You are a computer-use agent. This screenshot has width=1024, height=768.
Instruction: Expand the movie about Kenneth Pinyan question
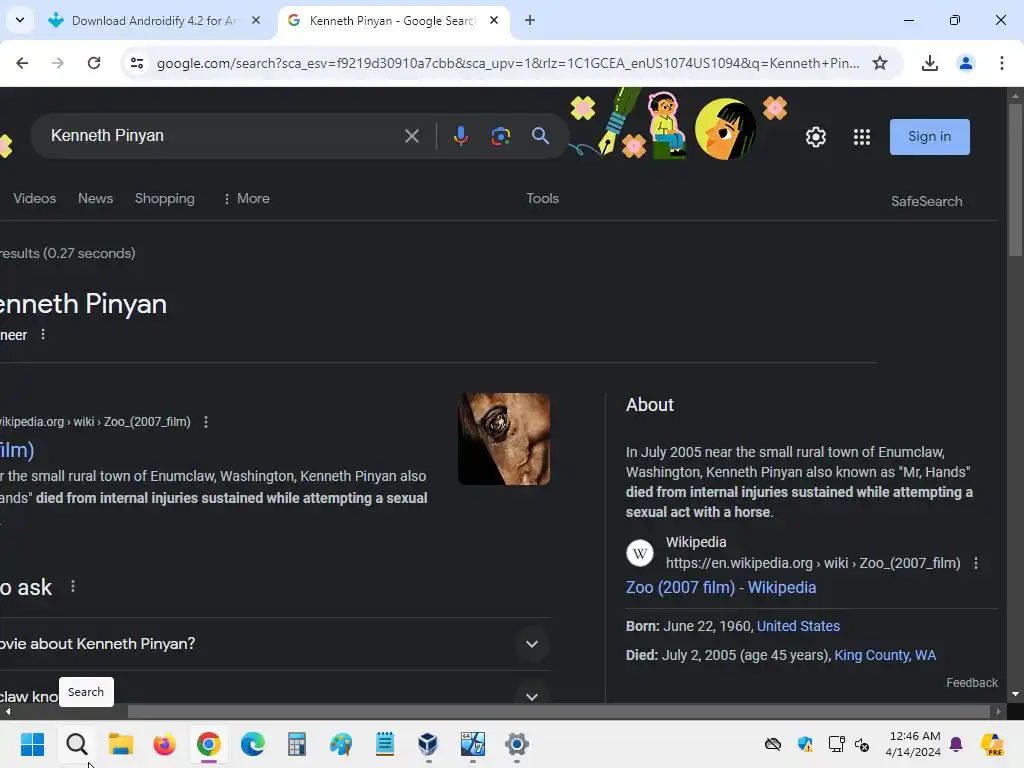pos(274,644)
